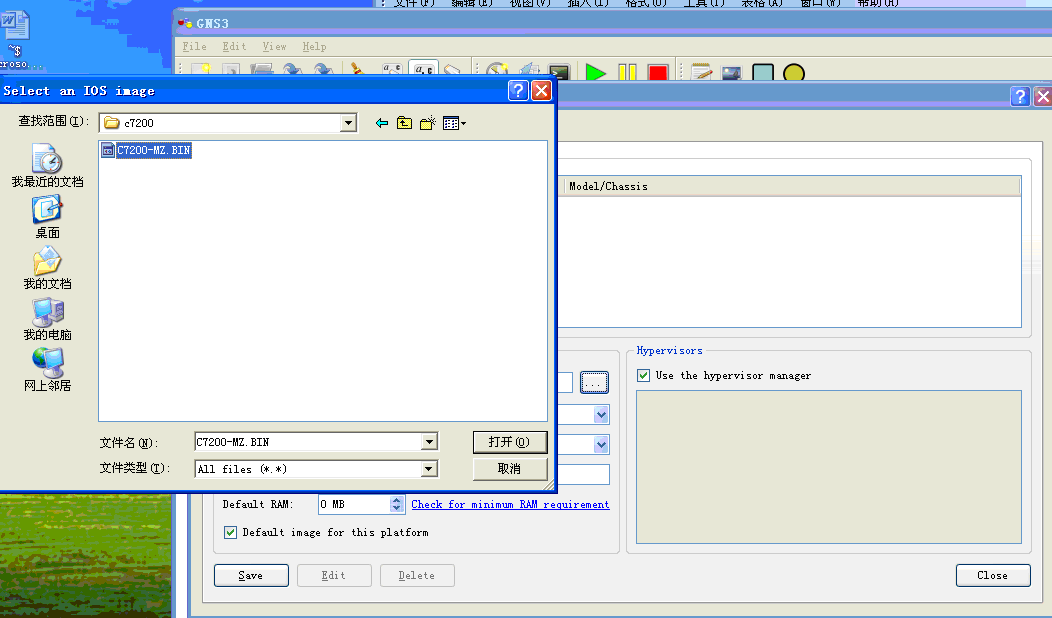The height and width of the screenshot is (618, 1052).
Task: Click the file name text field
Action: coord(309,442)
